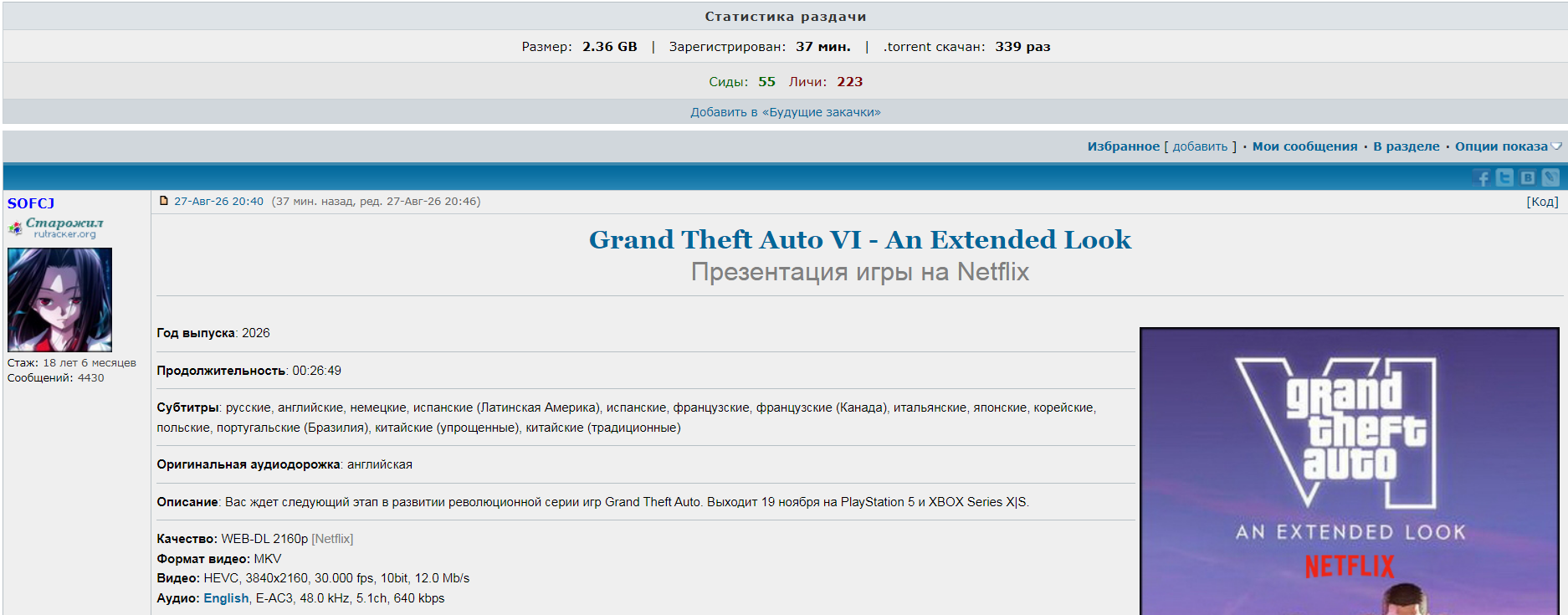The width and height of the screenshot is (1568, 615).
Task: Click the Оригинальная аудиодорожка line
Action: click(284, 464)
